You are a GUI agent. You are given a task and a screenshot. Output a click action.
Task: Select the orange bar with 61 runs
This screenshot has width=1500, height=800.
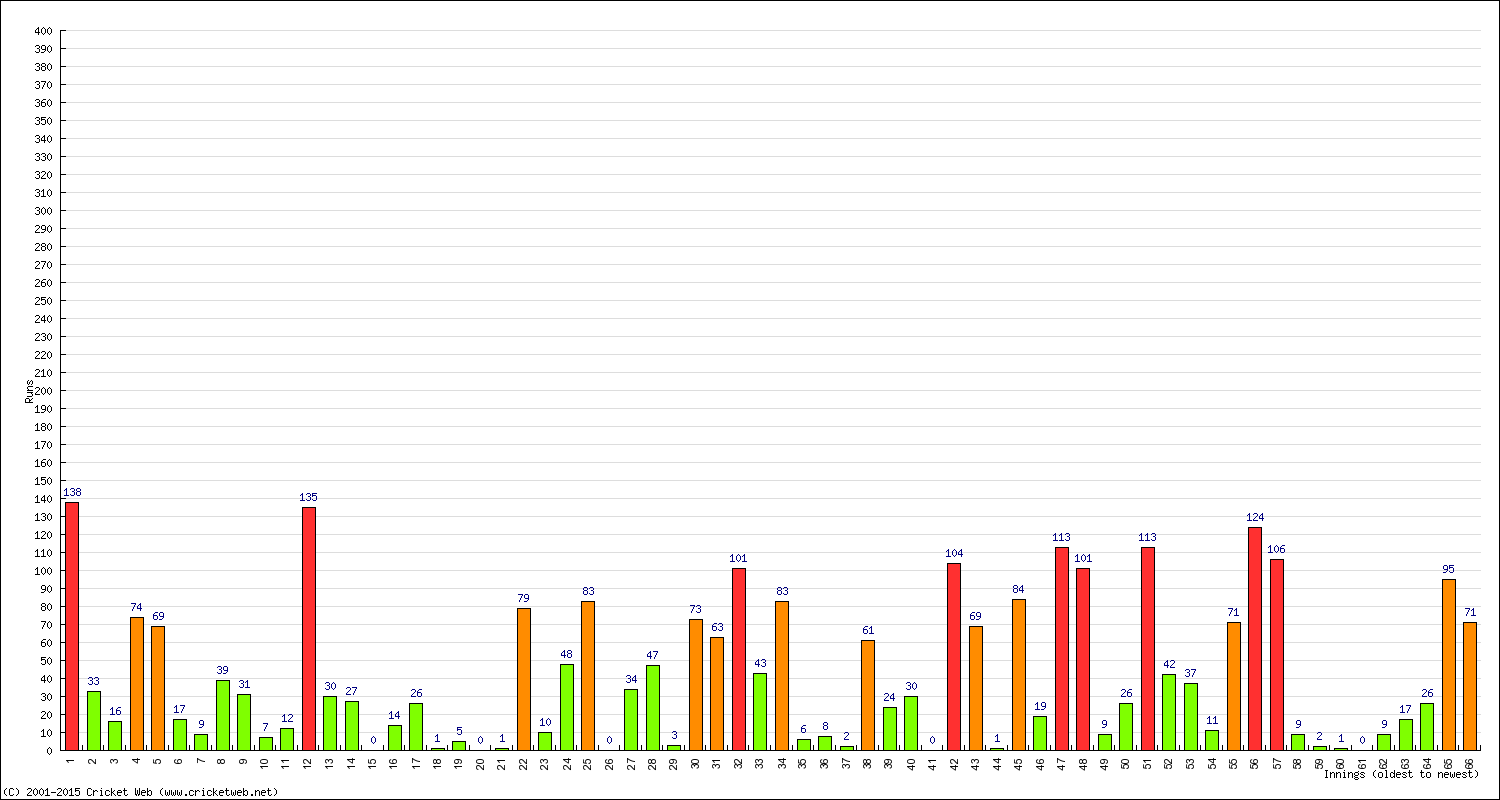point(868,696)
